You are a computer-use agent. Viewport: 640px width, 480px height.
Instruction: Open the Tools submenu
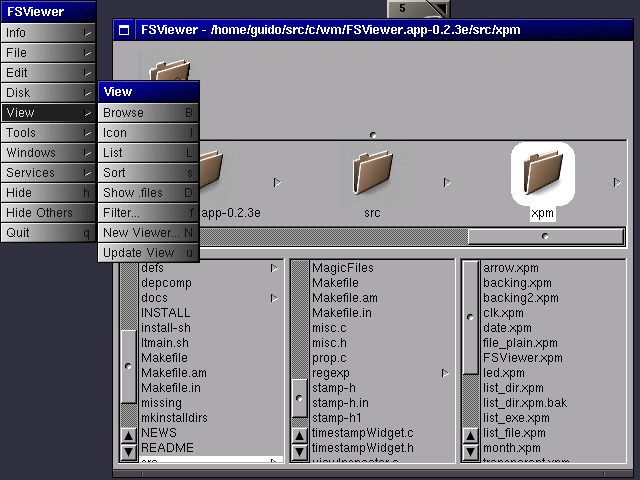(x=48, y=132)
